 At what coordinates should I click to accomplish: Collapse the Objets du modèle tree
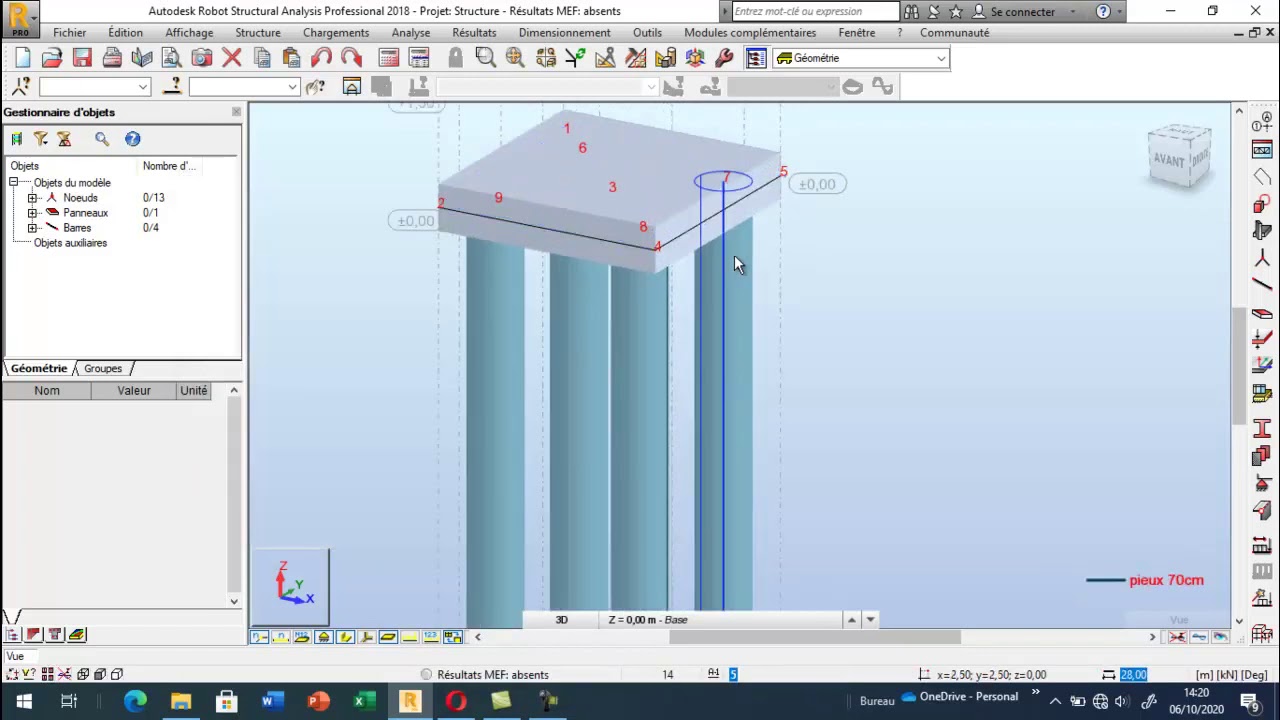(14, 183)
